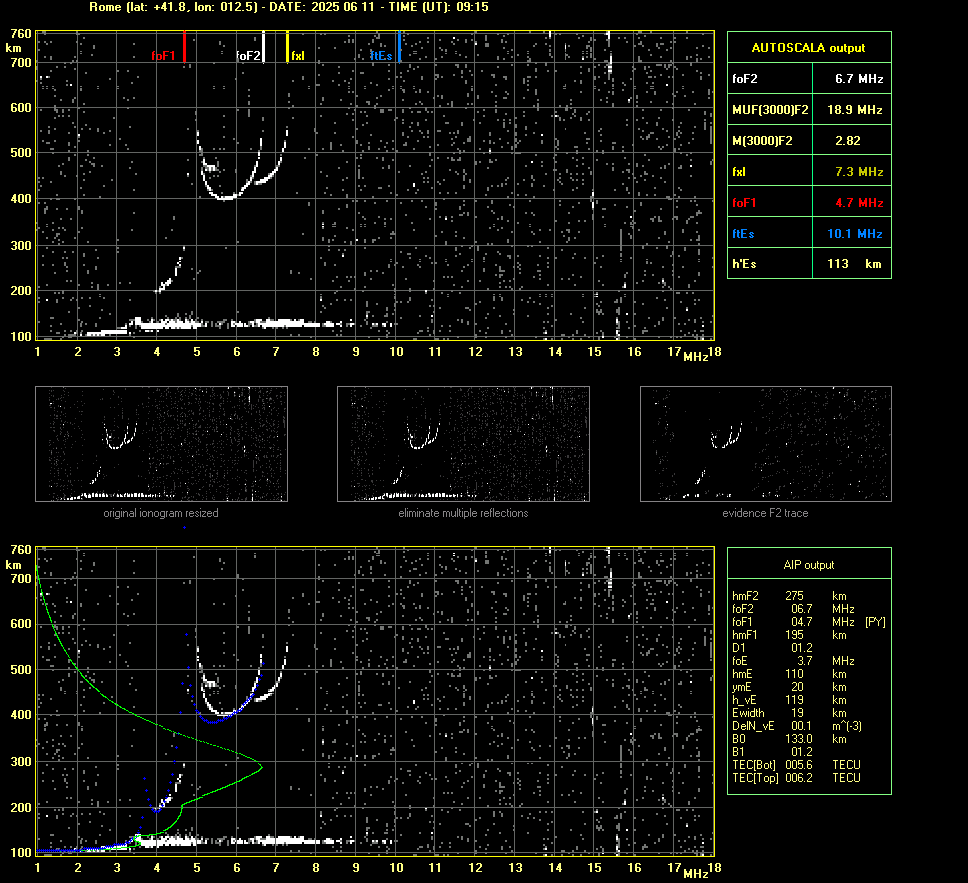Click the hmF2 275 km row
The height and width of the screenshot is (883, 968).
[x=789, y=596]
